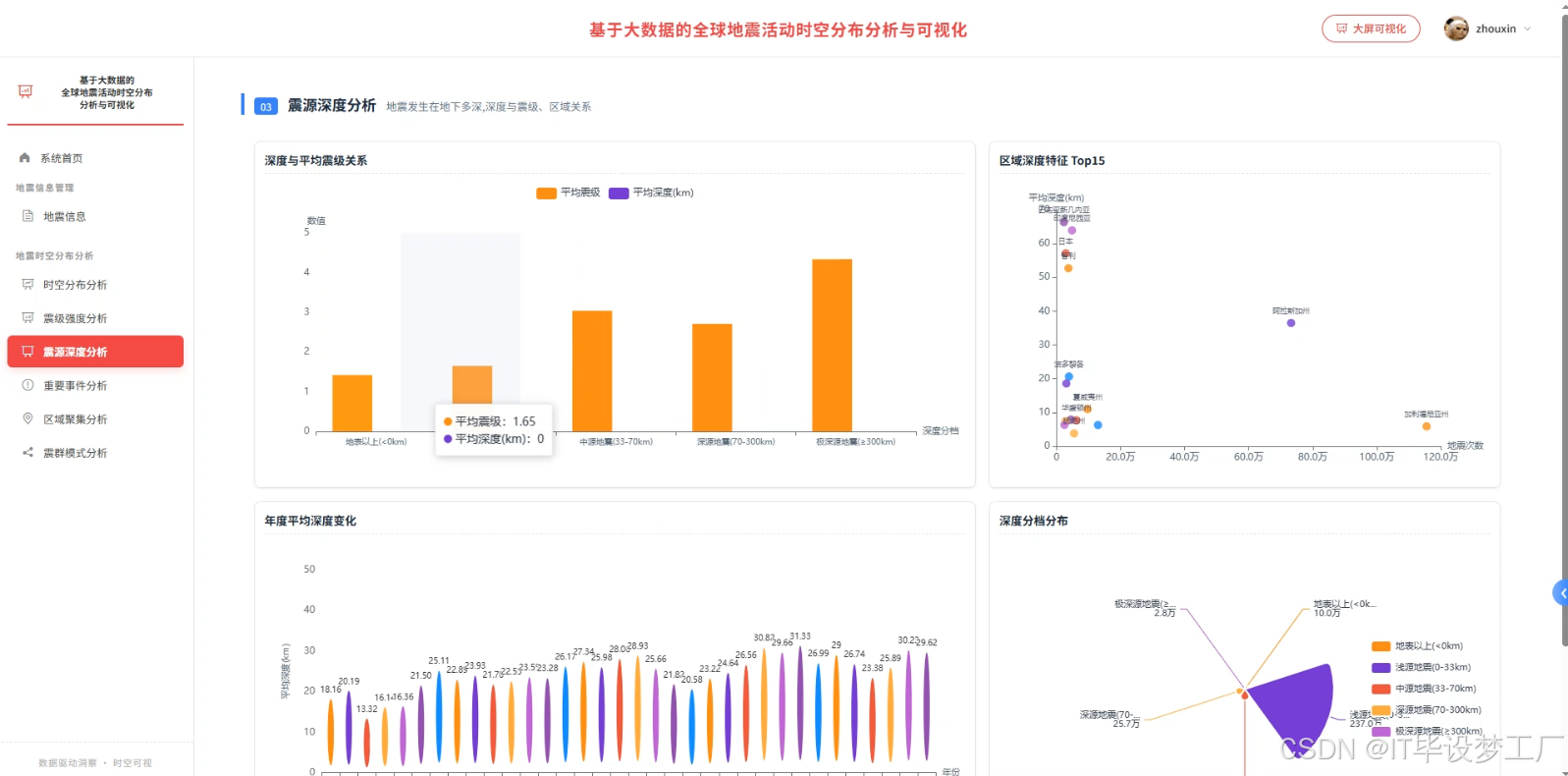1568x776 pixels.
Task: Click the 阿拉斯加州 scatter point
Action: pyautogui.click(x=1291, y=323)
